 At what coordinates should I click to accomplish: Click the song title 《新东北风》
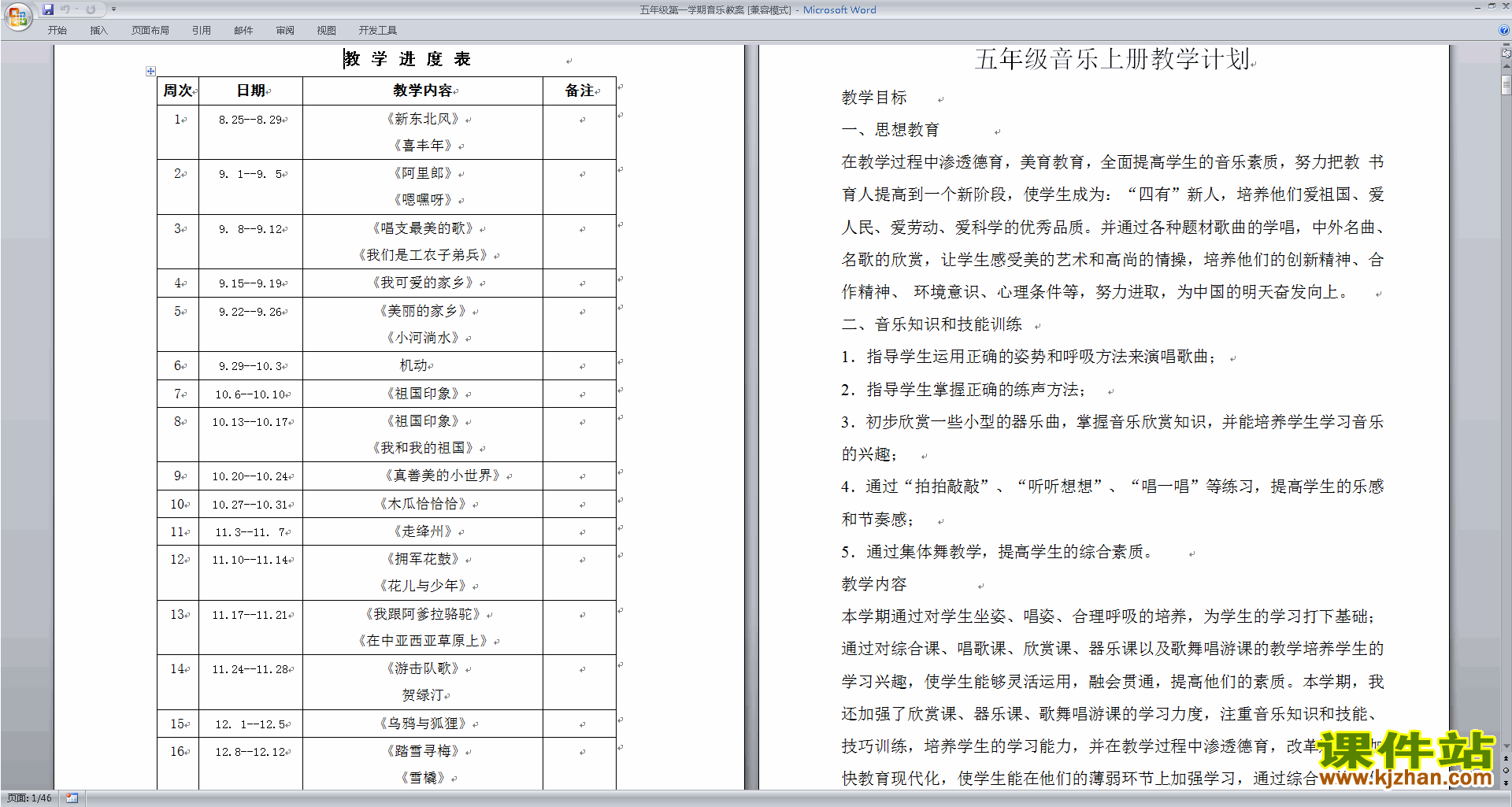[x=423, y=119]
